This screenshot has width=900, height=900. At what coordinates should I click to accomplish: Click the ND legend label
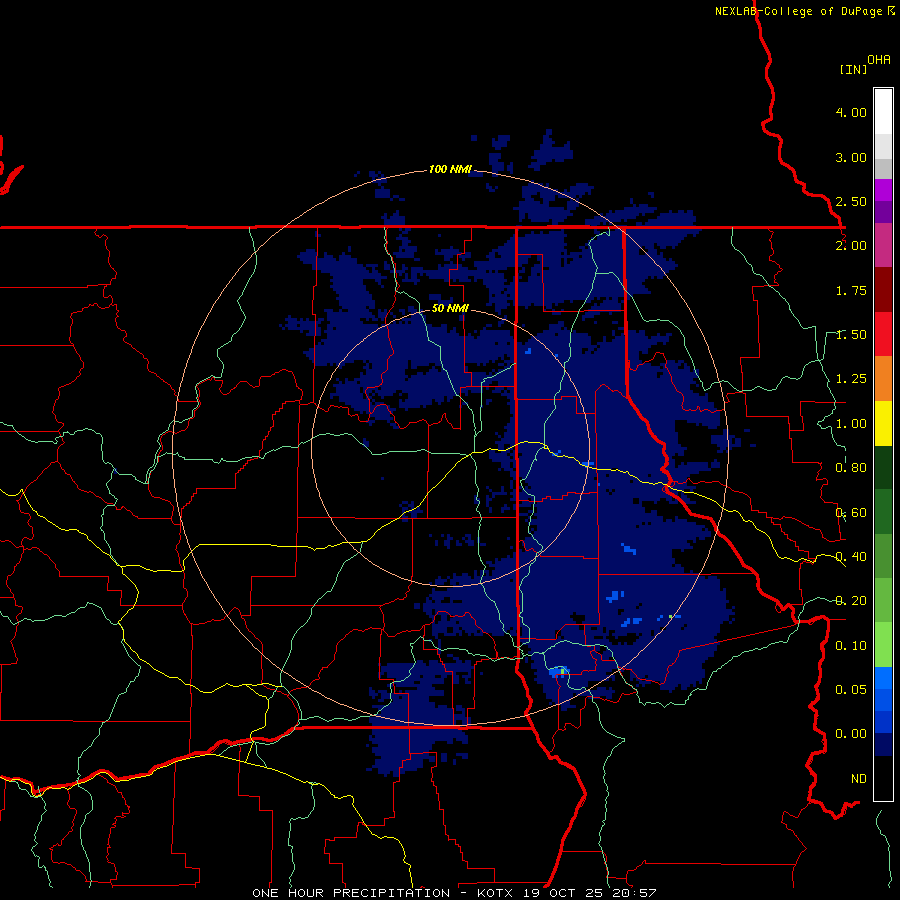click(859, 779)
